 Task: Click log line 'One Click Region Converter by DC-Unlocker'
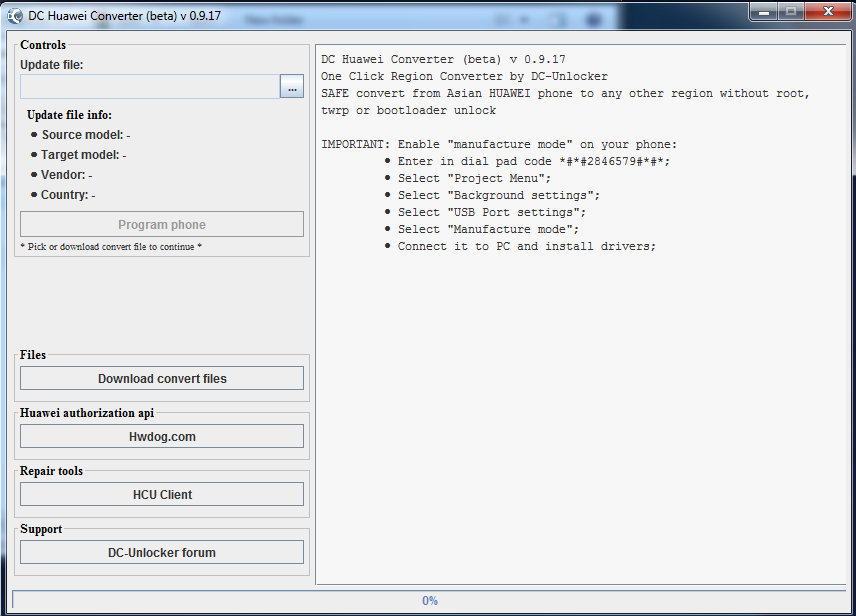click(464, 76)
